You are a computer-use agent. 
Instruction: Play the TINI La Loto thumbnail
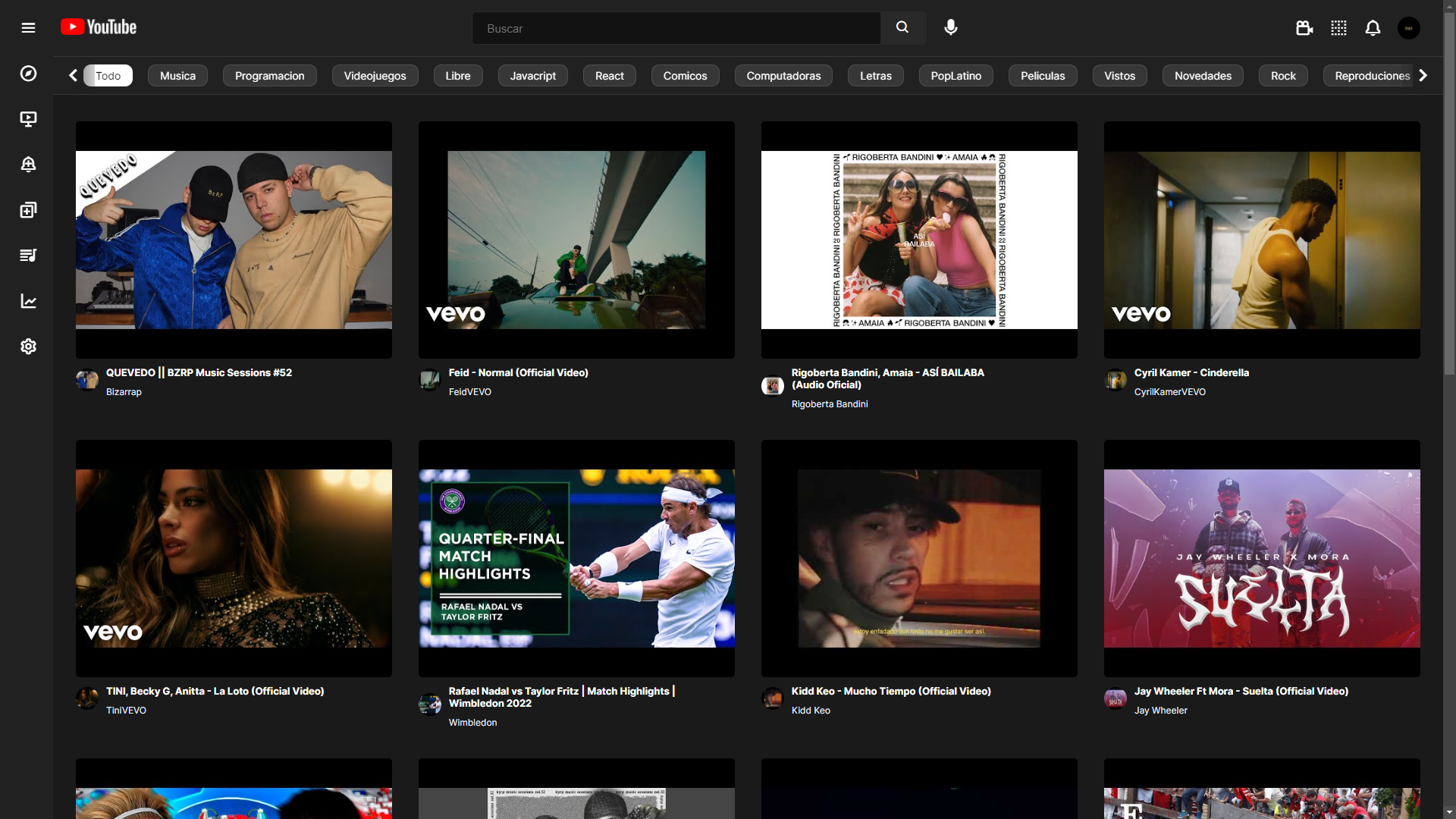tap(234, 558)
